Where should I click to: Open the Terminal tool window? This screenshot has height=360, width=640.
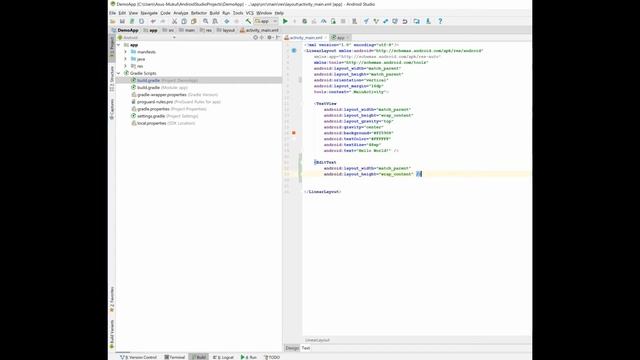click(175, 357)
